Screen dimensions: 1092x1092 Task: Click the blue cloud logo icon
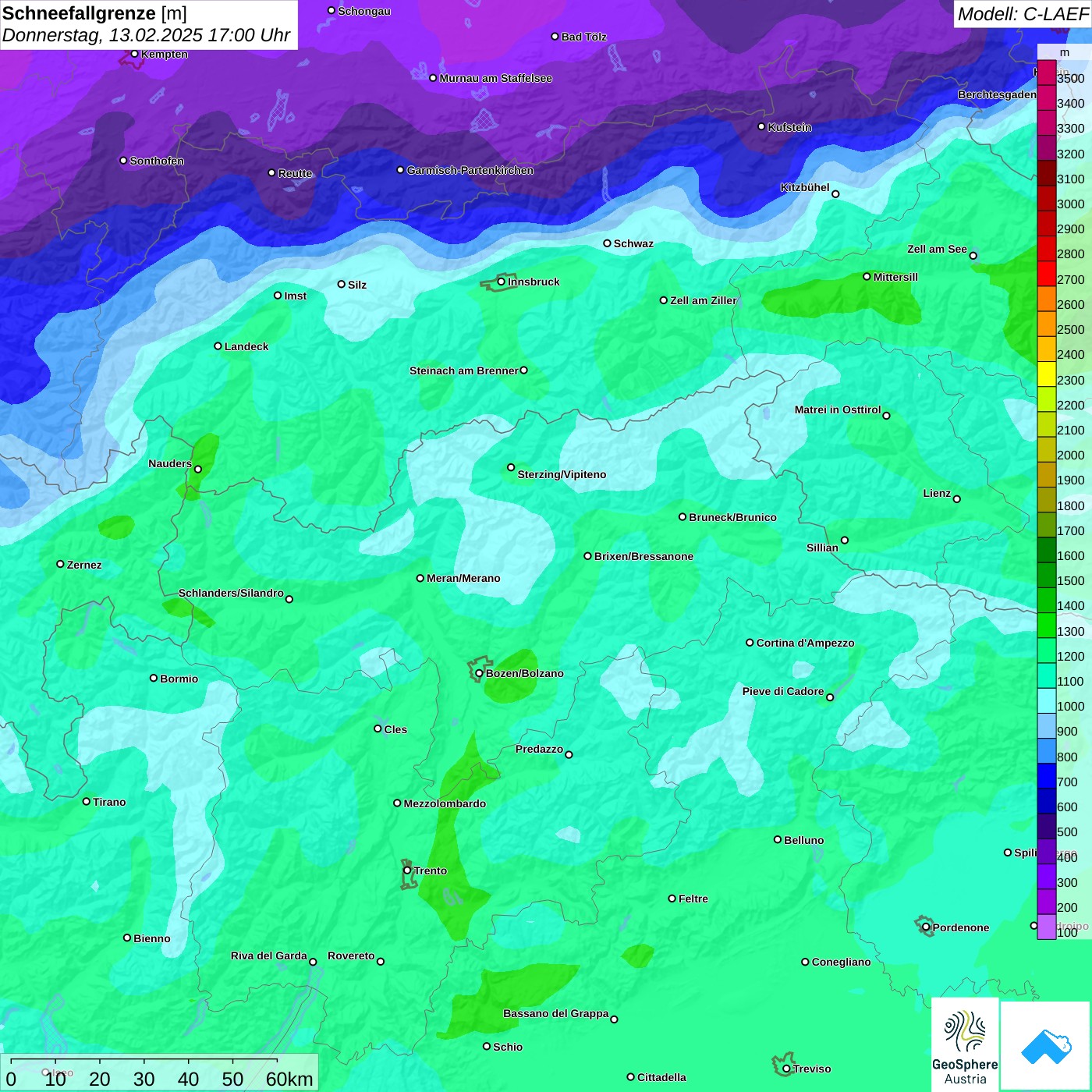1046,1046
